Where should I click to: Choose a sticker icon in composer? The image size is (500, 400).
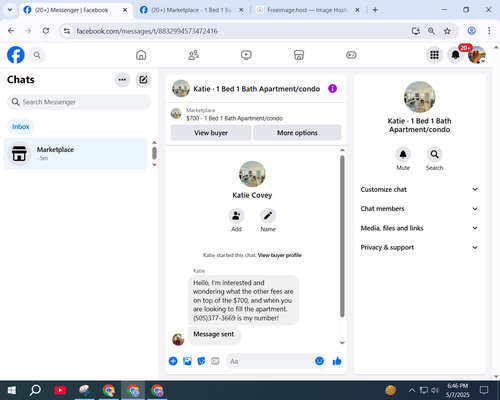pyautogui.click(x=201, y=361)
